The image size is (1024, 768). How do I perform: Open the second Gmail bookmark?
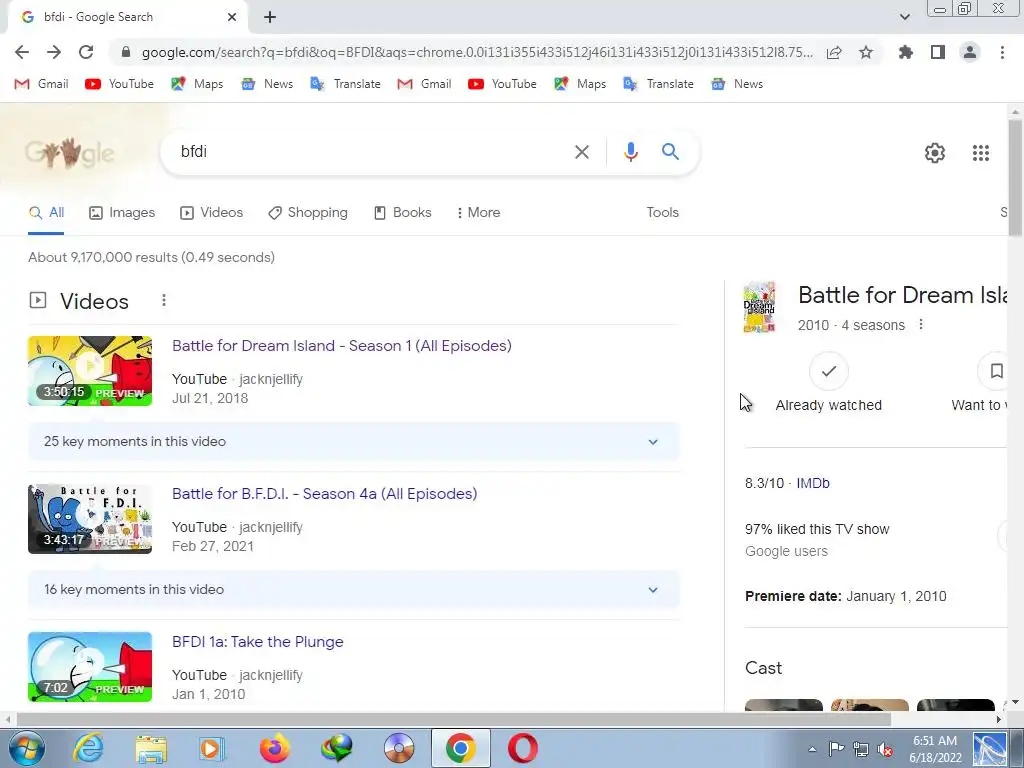[x=424, y=84]
